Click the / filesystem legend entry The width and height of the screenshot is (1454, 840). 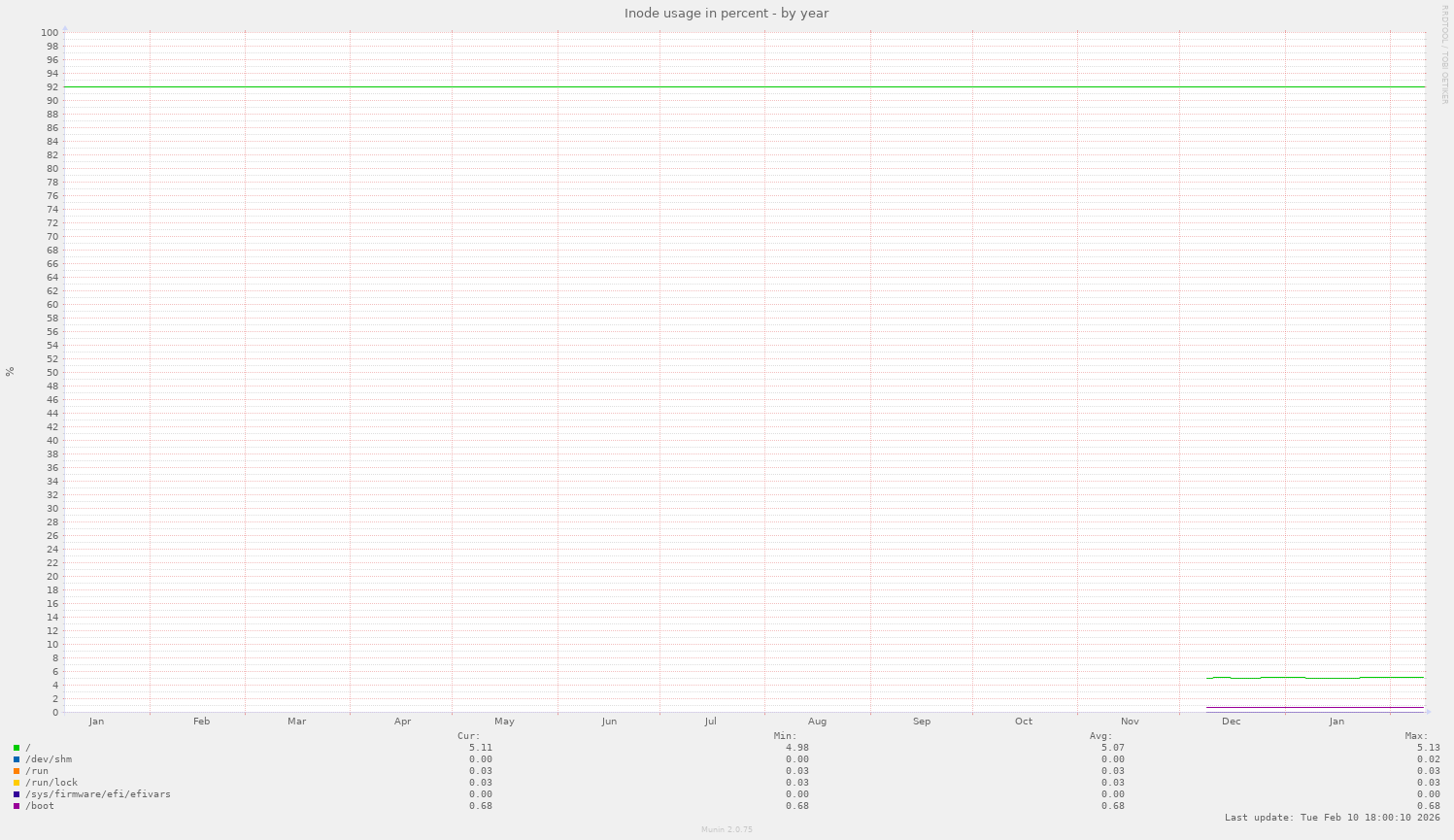point(29,747)
